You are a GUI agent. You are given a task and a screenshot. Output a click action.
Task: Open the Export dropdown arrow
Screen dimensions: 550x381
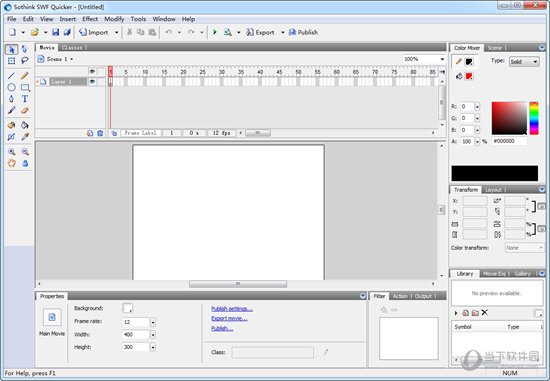283,33
